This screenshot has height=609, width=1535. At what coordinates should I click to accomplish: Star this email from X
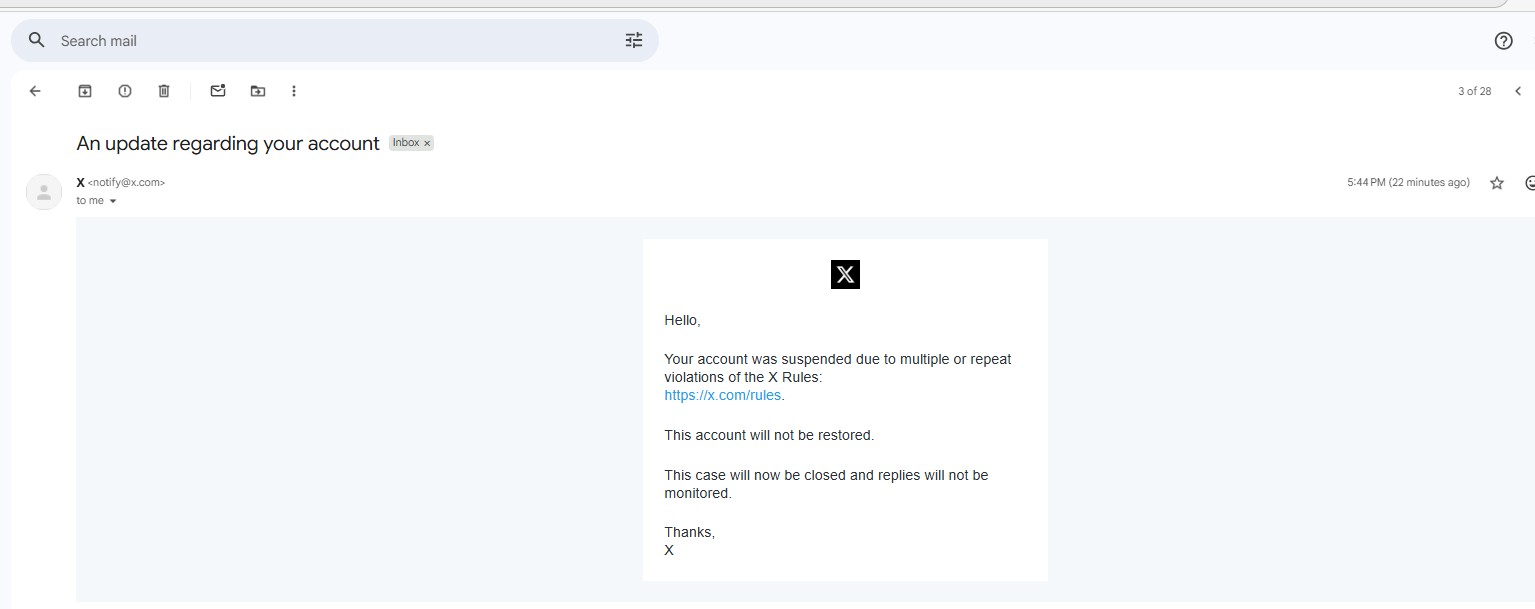(1497, 183)
